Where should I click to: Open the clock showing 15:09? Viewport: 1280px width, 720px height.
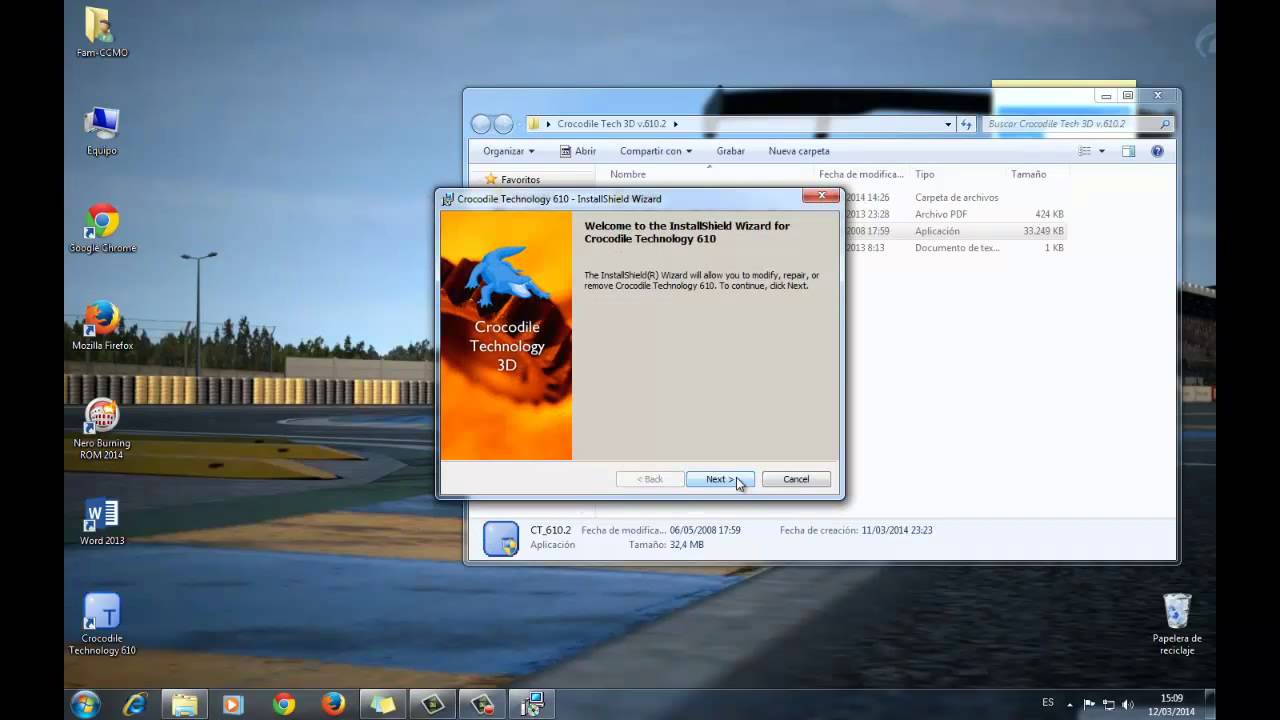pyautogui.click(x=1172, y=704)
